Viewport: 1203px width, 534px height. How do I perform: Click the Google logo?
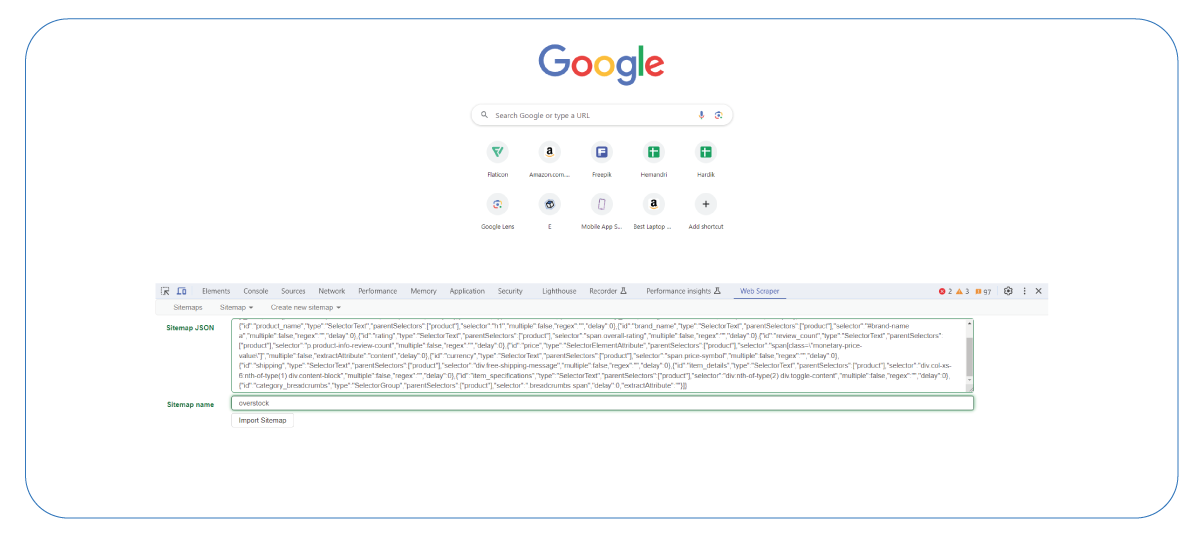[601, 64]
